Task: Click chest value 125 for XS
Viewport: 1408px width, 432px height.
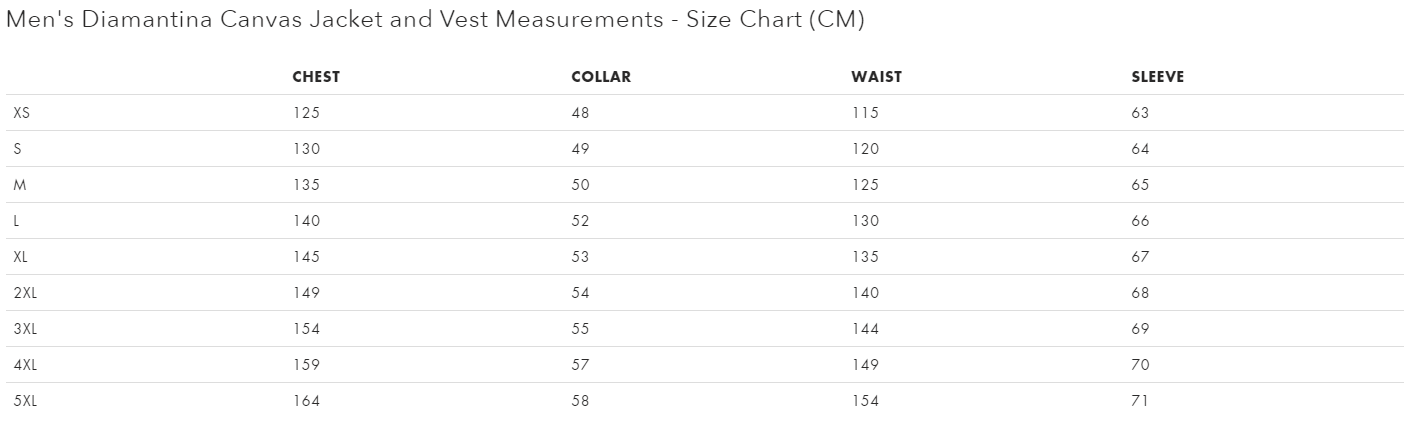Action: click(x=306, y=113)
